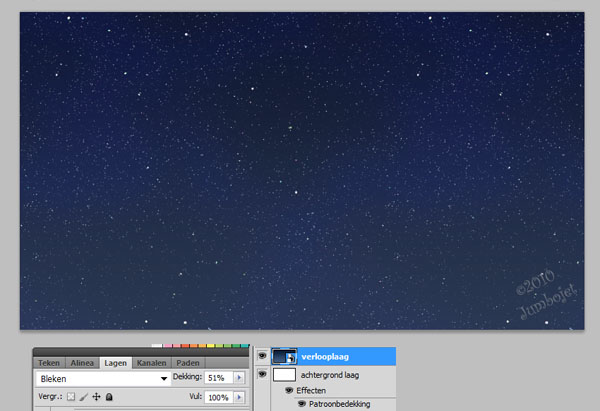Hide the verlooplaag layer
This screenshot has height=411, width=600.
click(x=262, y=356)
